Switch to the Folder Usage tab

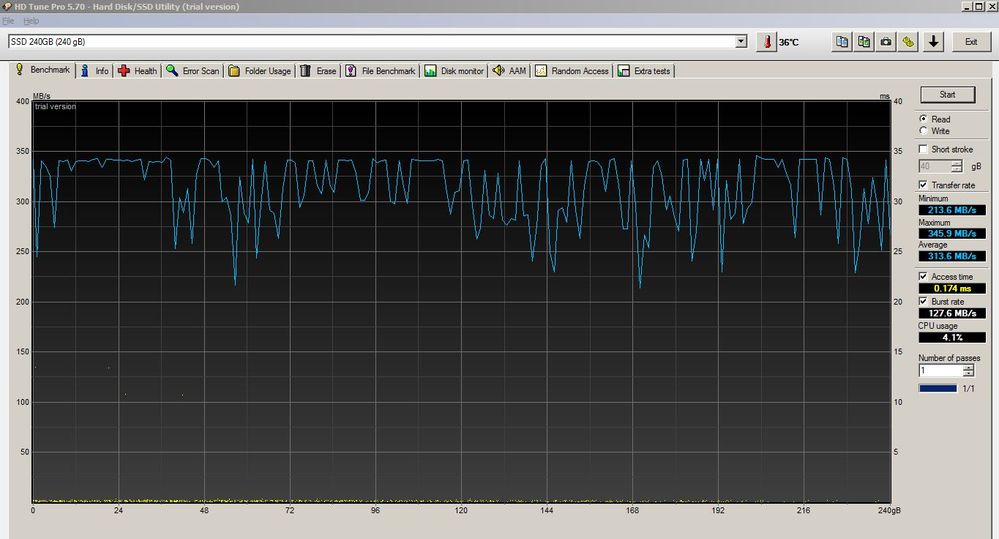pos(260,71)
